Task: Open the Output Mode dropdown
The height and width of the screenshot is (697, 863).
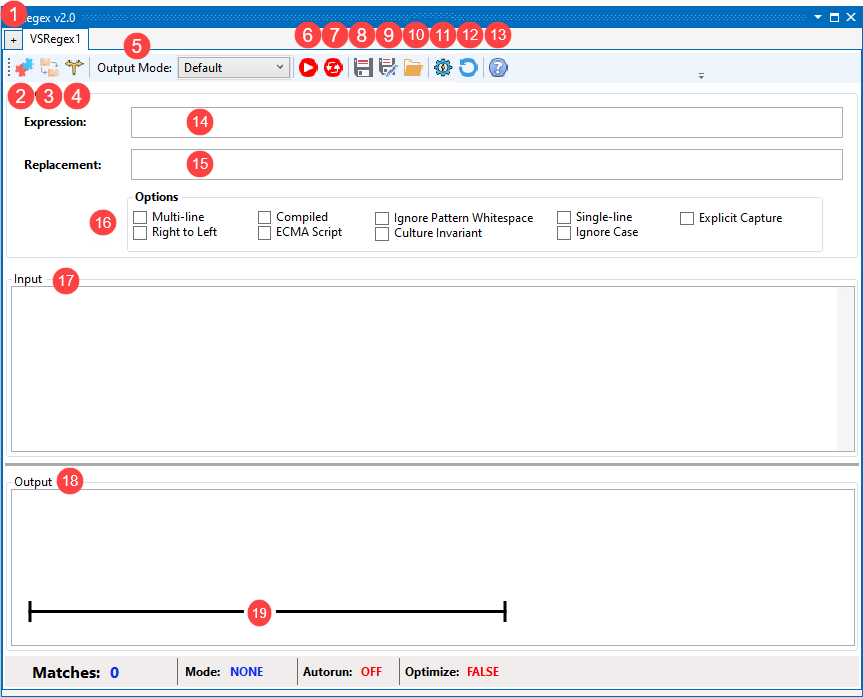Action: (233, 68)
